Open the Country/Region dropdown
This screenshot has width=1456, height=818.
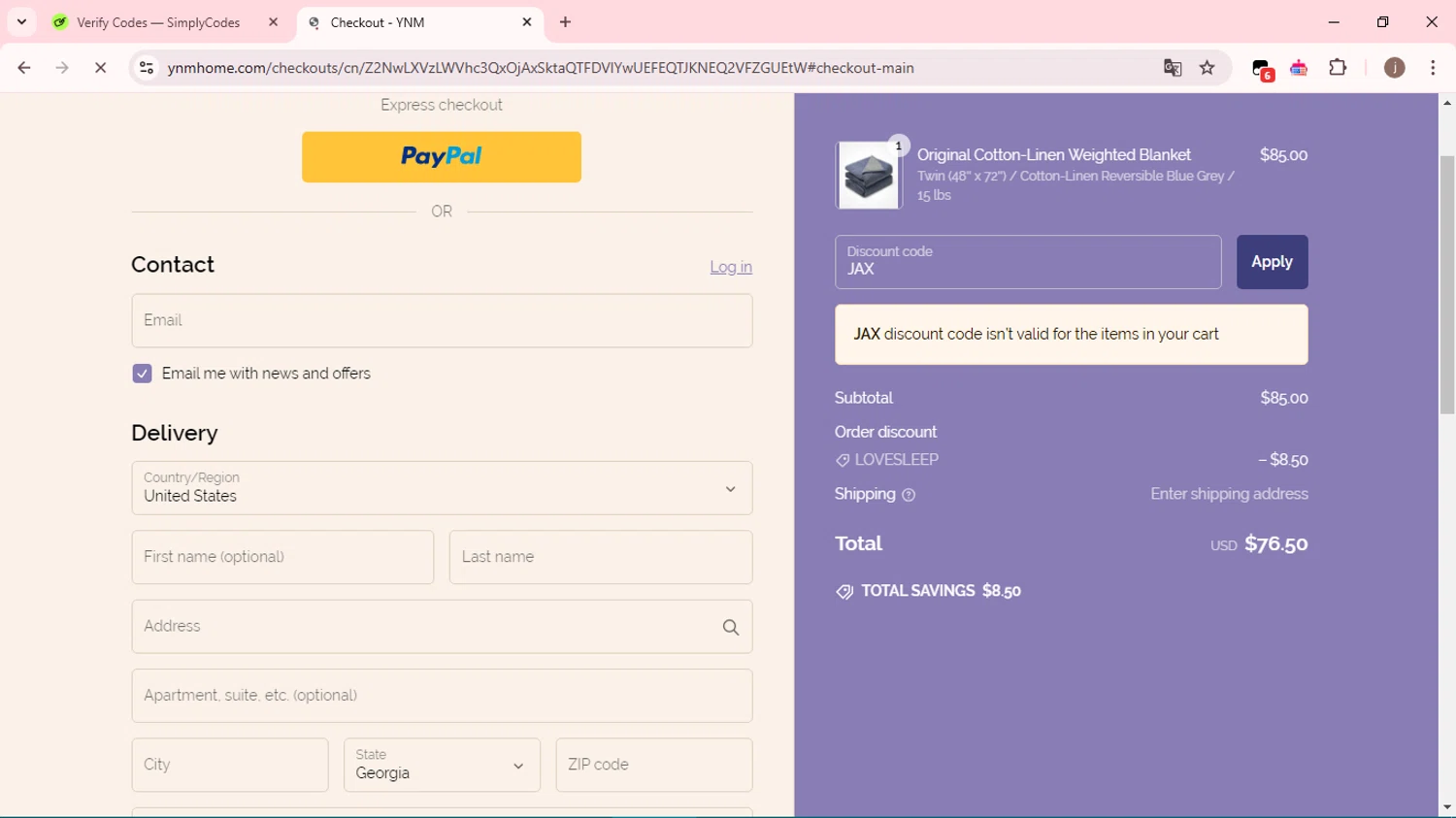tap(442, 488)
